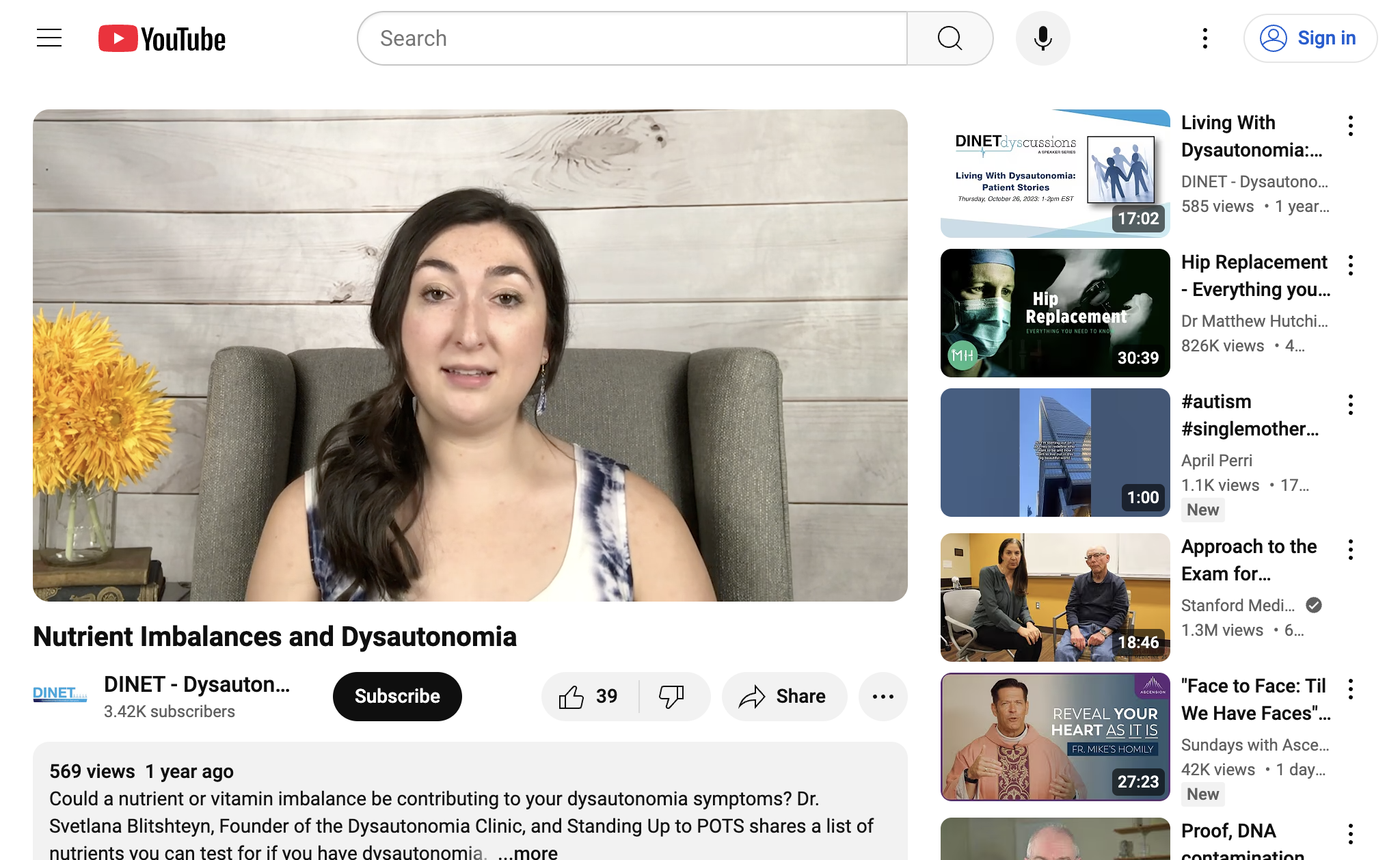Expand the description with ...more

coord(528,852)
